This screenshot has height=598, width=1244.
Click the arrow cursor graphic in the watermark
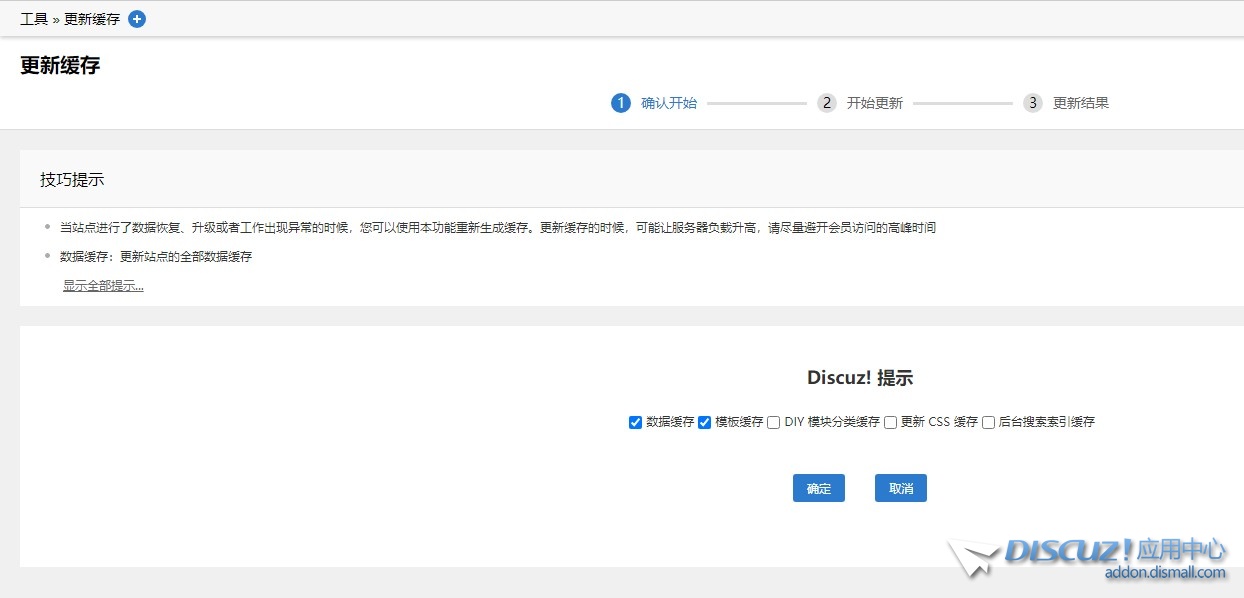coord(973,556)
